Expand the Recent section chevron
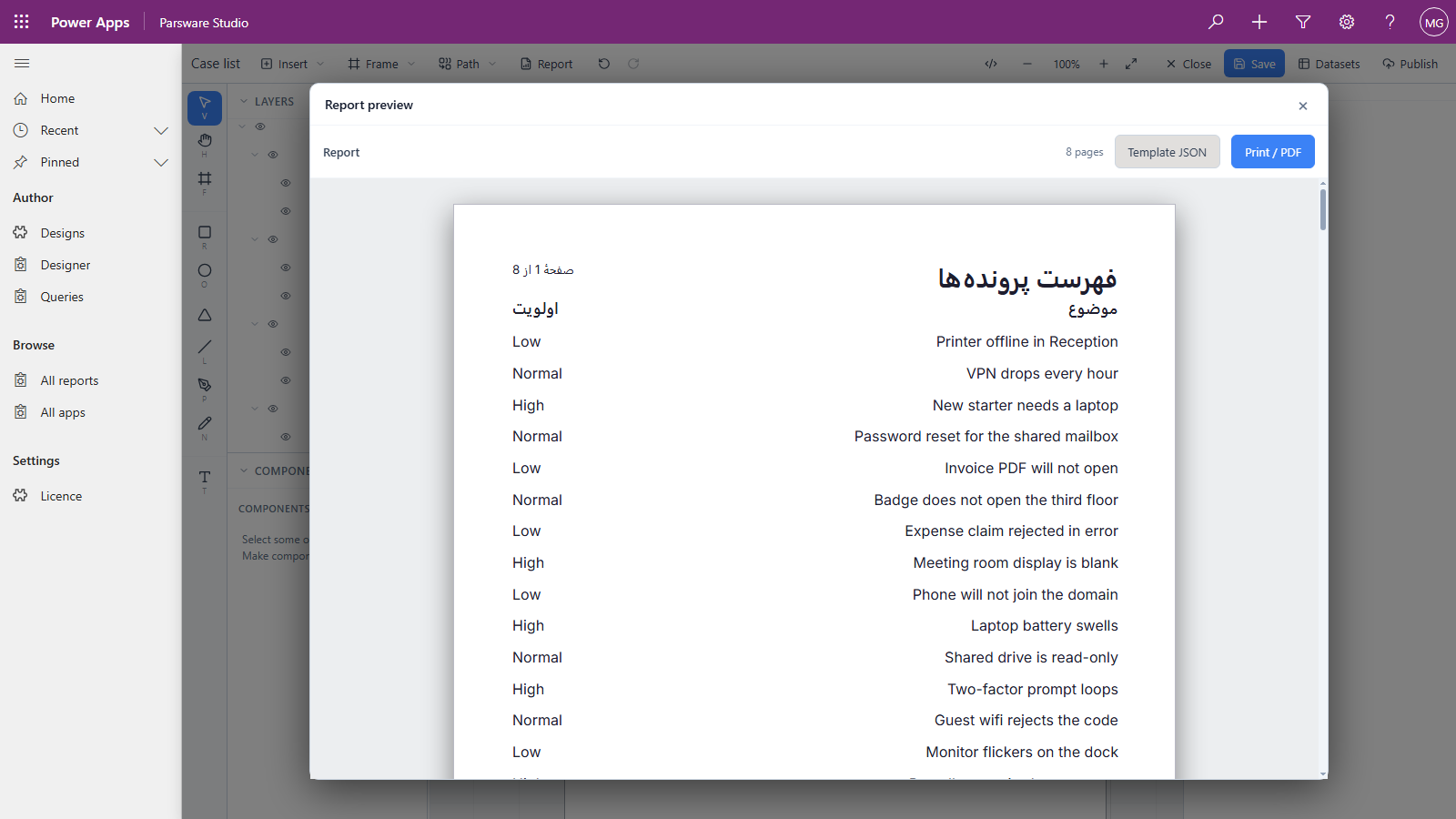This screenshot has height=819, width=1456. pyautogui.click(x=161, y=130)
